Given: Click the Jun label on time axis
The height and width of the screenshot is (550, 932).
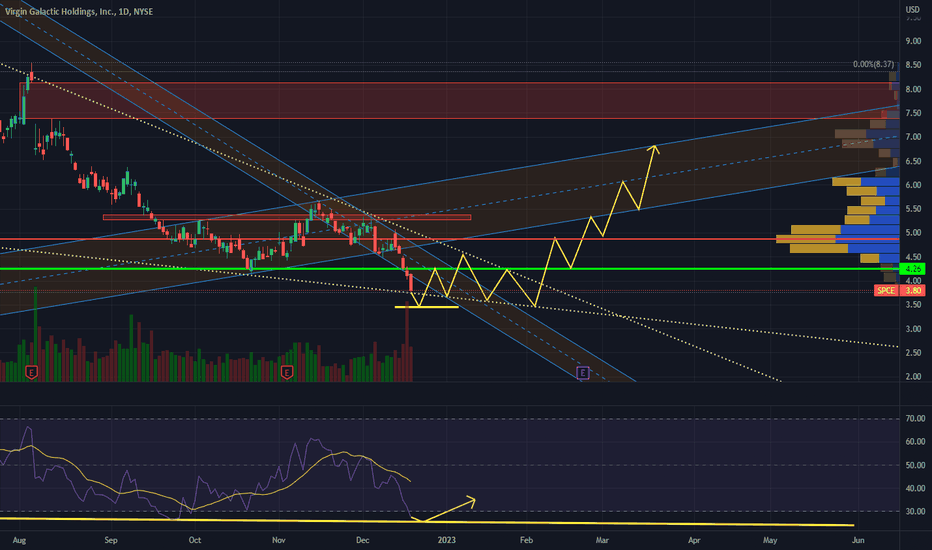Looking at the screenshot, I should pos(858,540).
